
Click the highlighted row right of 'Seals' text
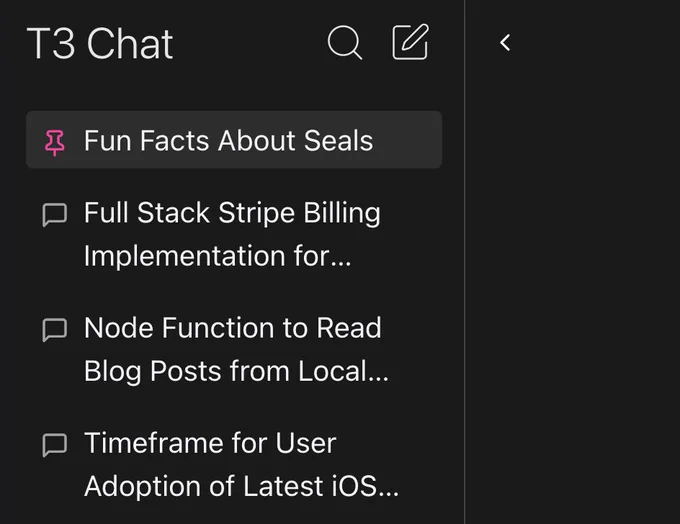408,140
